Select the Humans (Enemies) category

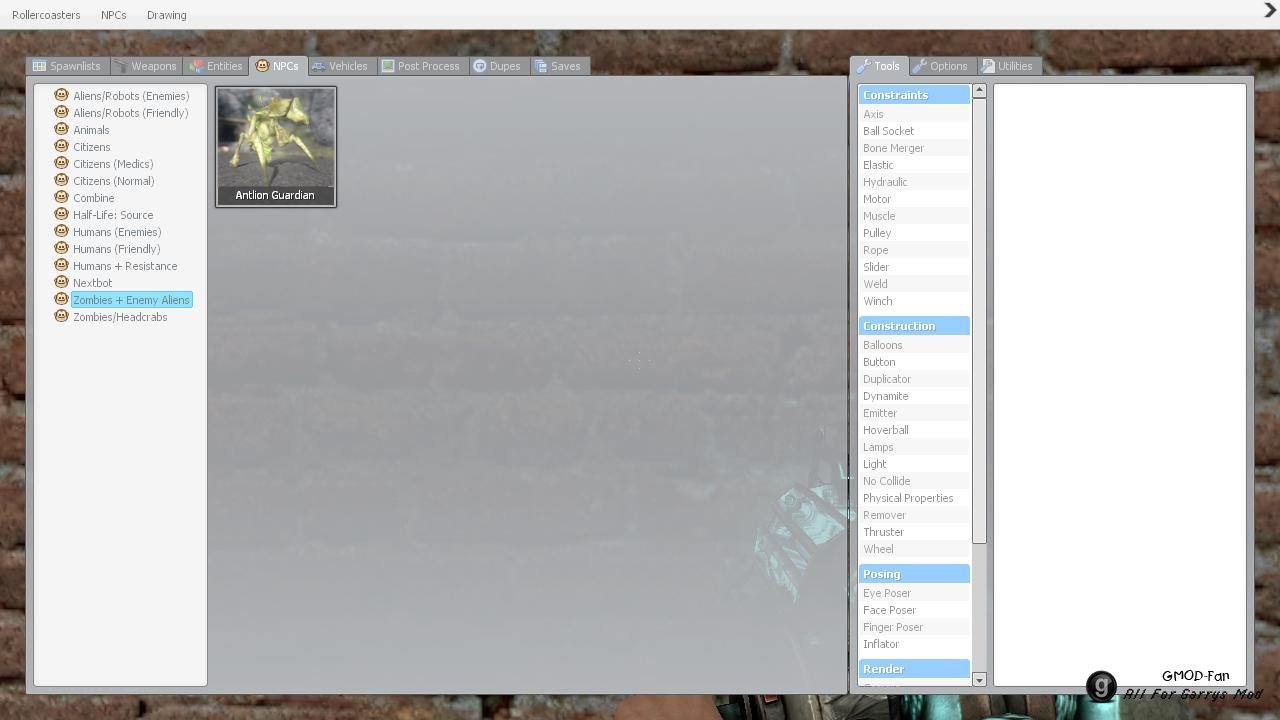[x=116, y=232]
